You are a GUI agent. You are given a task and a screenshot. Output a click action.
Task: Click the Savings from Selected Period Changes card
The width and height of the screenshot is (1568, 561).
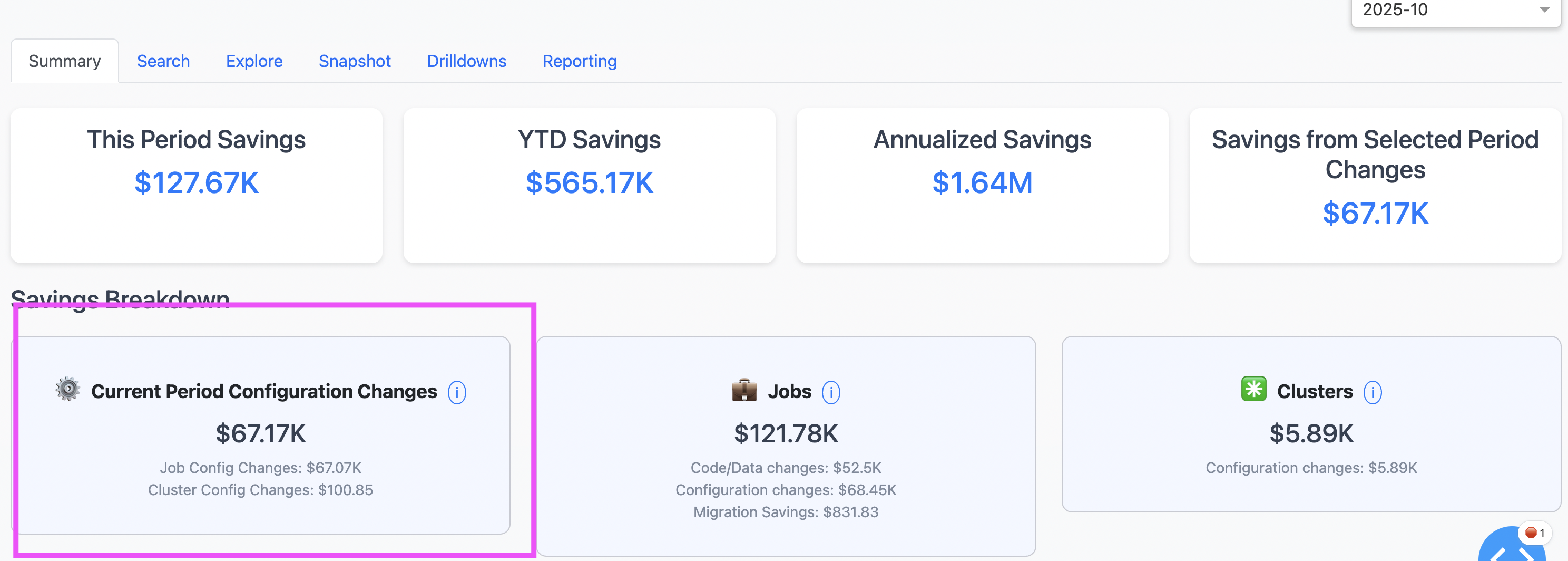1375,186
